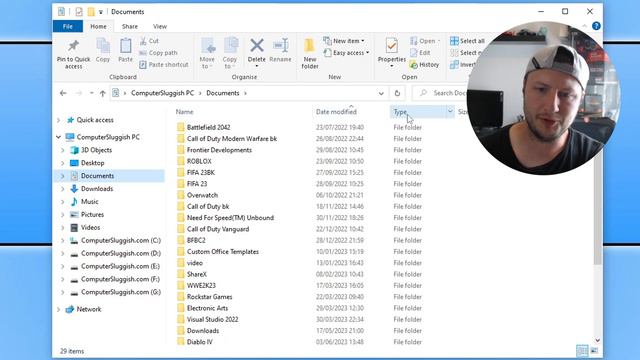The image size is (640, 360).
Task: Go up one folder level arrow
Action: click(x=102, y=93)
